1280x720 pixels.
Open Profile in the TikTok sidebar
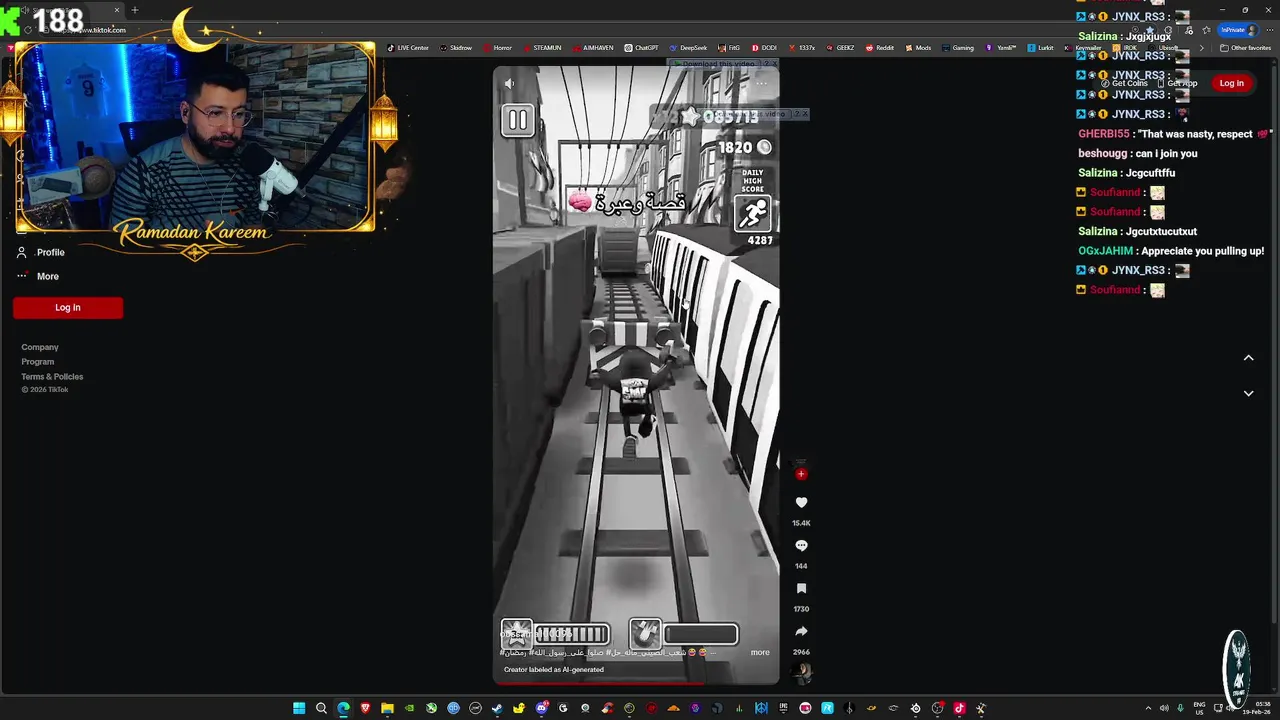tap(41, 252)
